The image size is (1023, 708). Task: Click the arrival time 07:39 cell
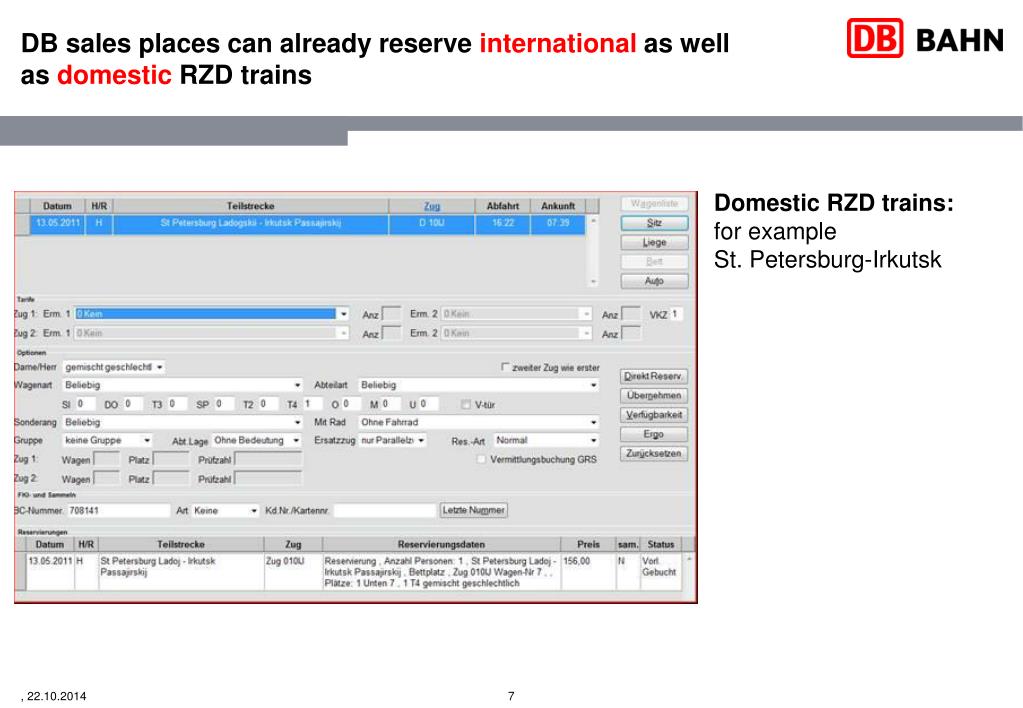(558, 223)
